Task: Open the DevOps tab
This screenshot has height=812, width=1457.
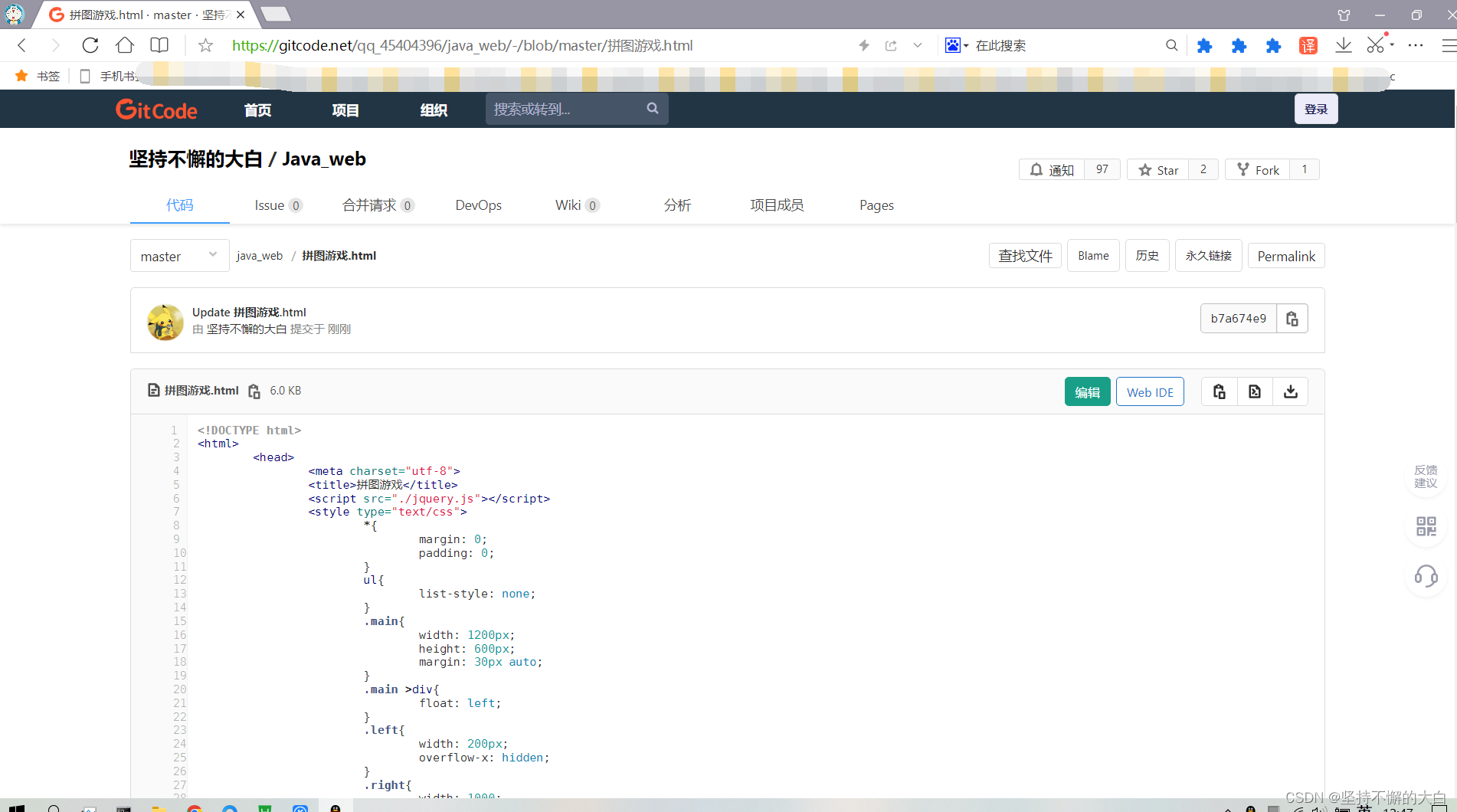Action: [x=479, y=205]
